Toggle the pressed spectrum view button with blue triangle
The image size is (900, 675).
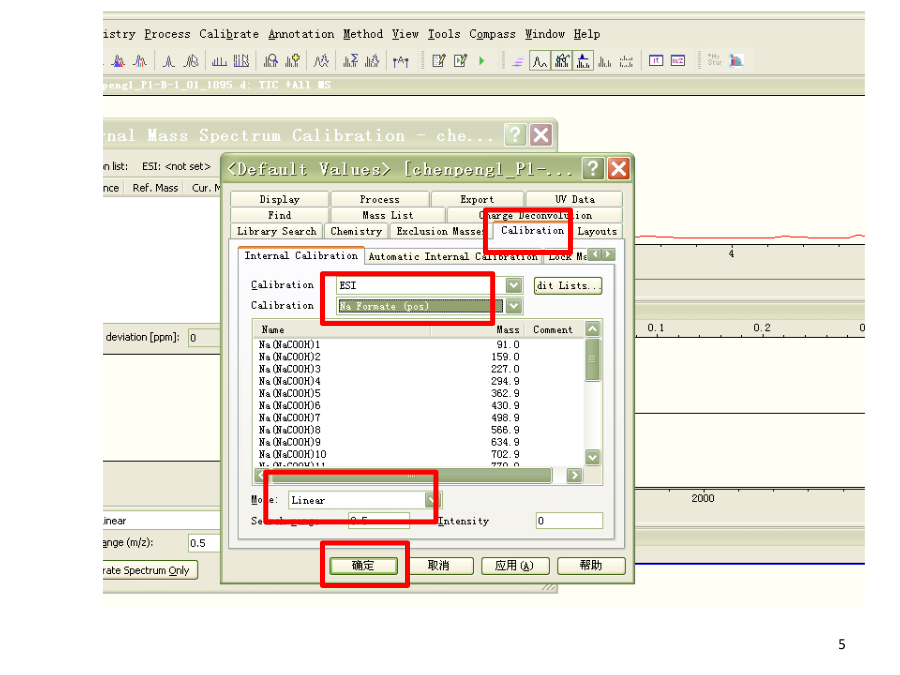(583, 61)
